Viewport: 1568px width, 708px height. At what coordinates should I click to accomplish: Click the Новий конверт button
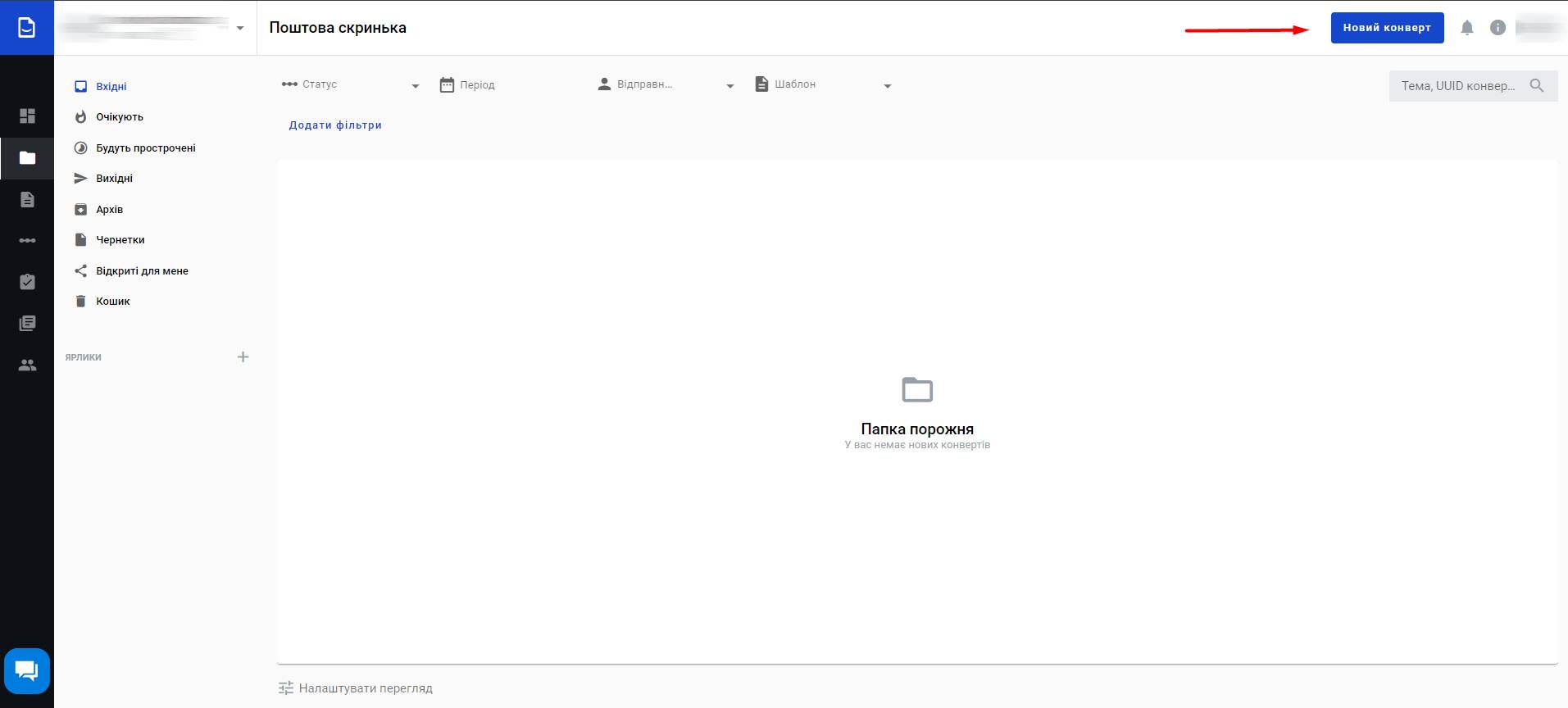(1387, 28)
